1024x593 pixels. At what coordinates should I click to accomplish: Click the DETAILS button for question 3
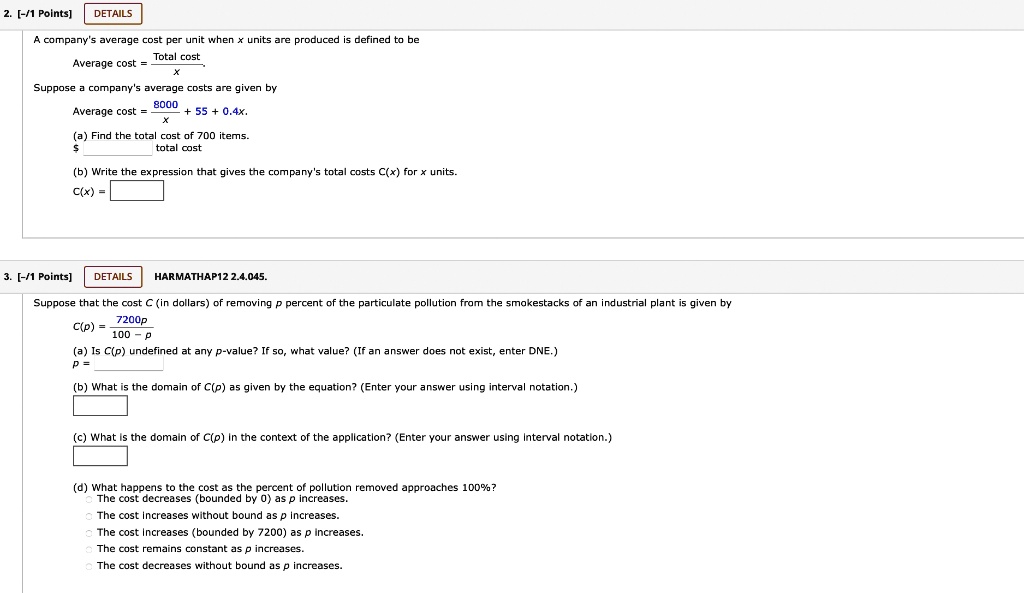(112, 276)
